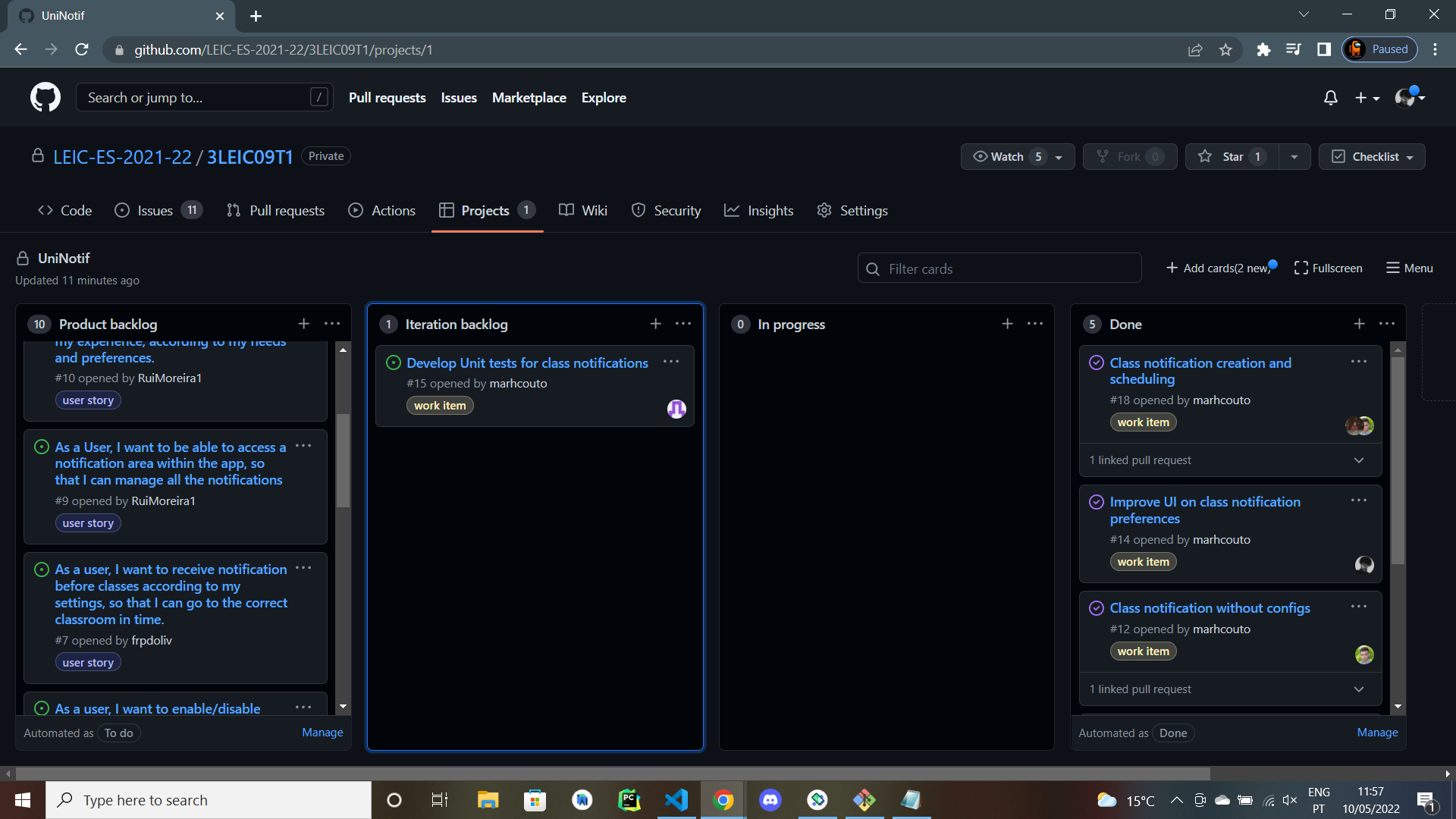1456x819 pixels.
Task: Add card to In progress column
Action: pos(1007,324)
